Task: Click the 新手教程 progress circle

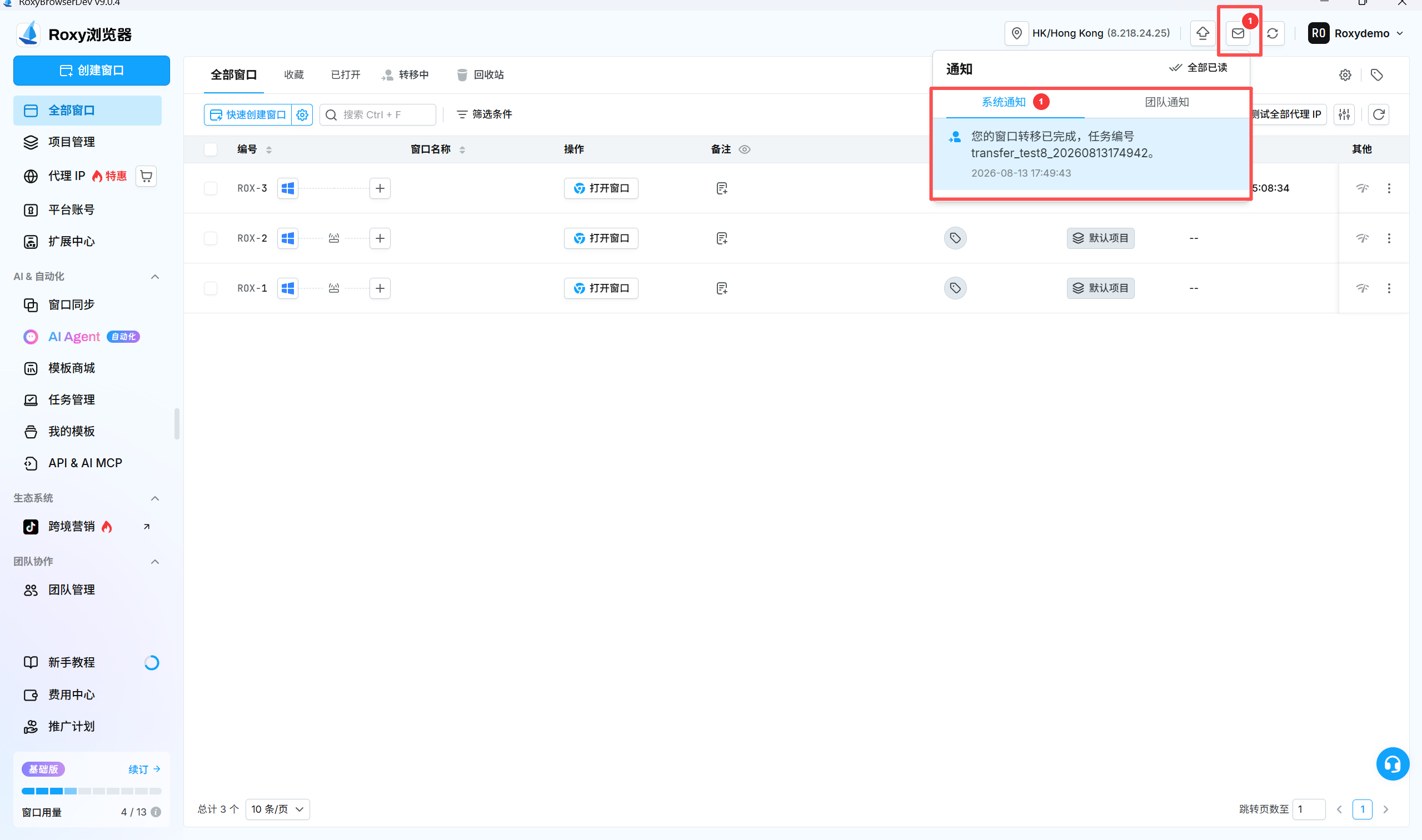Action: click(x=152, y=662)
